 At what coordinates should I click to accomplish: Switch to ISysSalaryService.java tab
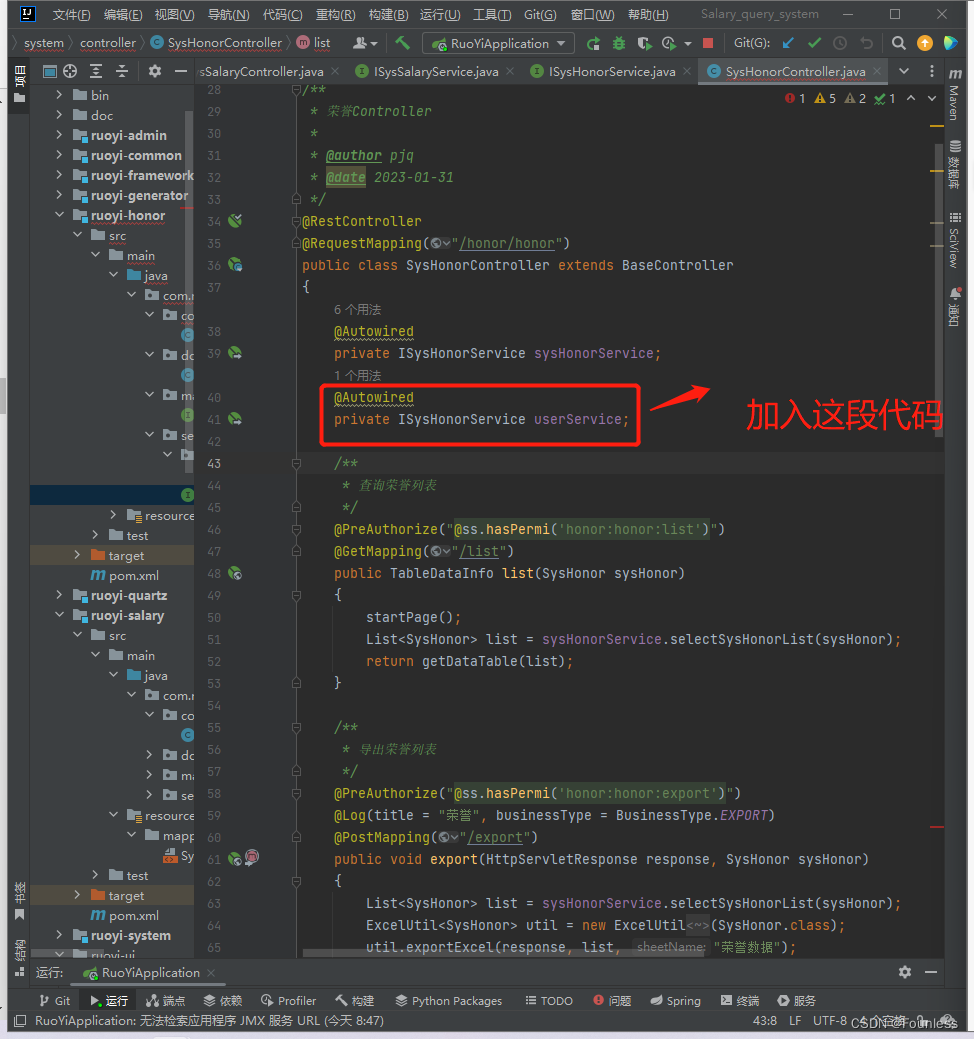coord(435,72)
